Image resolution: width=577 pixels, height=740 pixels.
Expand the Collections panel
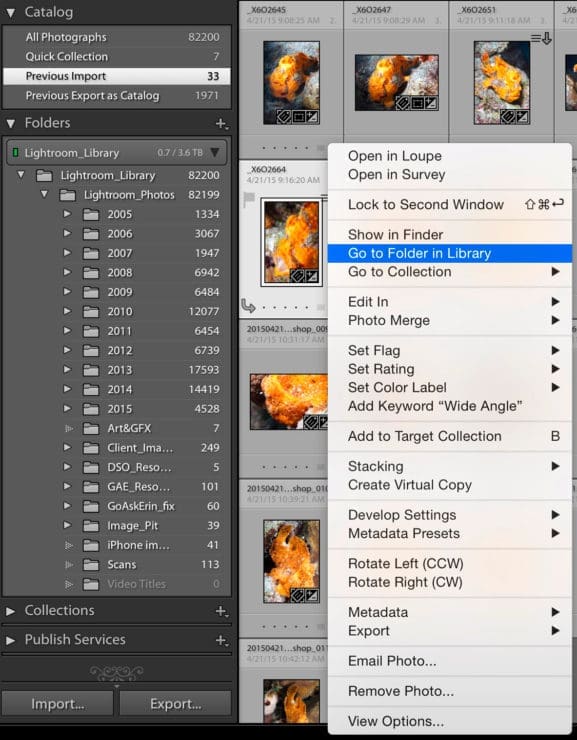point(10,611)
